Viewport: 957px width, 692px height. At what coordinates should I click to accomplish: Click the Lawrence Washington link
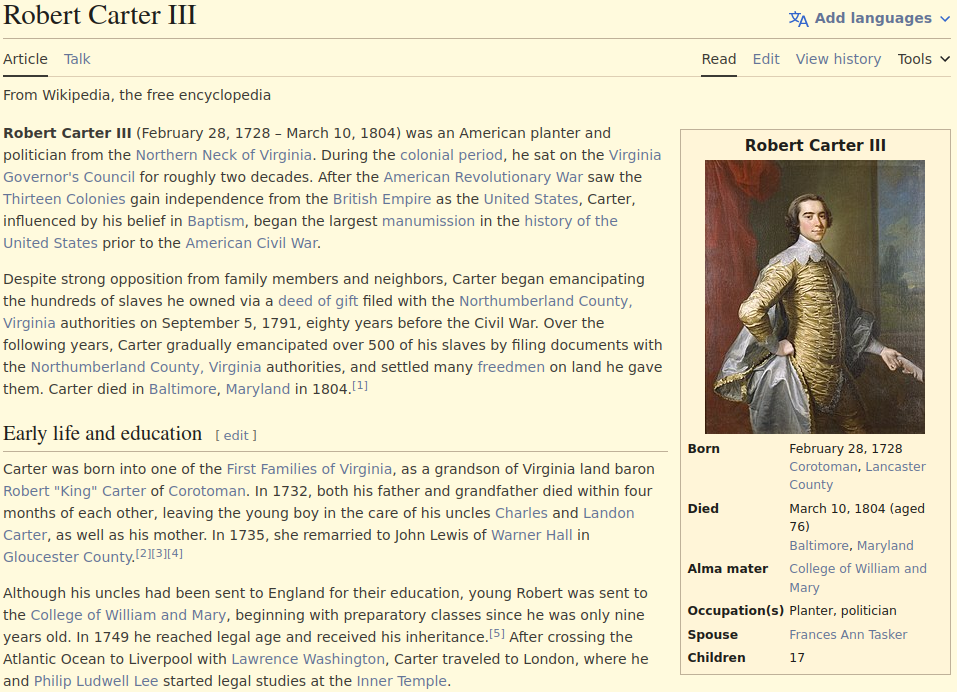click(x=308, y=659)
